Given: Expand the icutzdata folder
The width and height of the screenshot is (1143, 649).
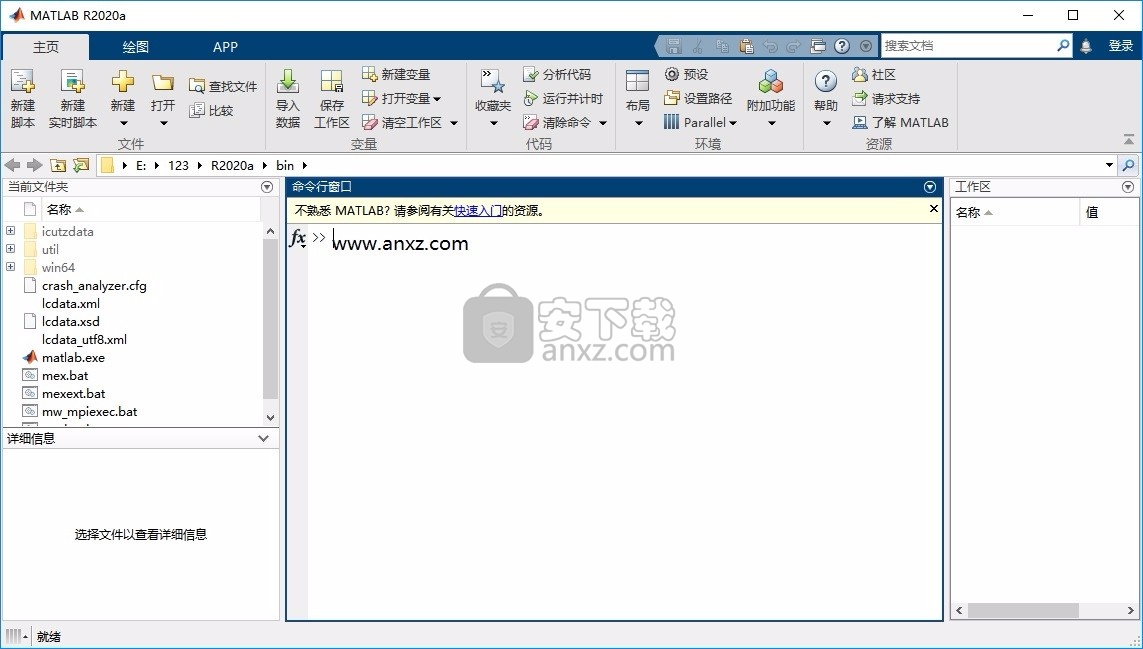Looking at the screenshot, I should (11, 231).
